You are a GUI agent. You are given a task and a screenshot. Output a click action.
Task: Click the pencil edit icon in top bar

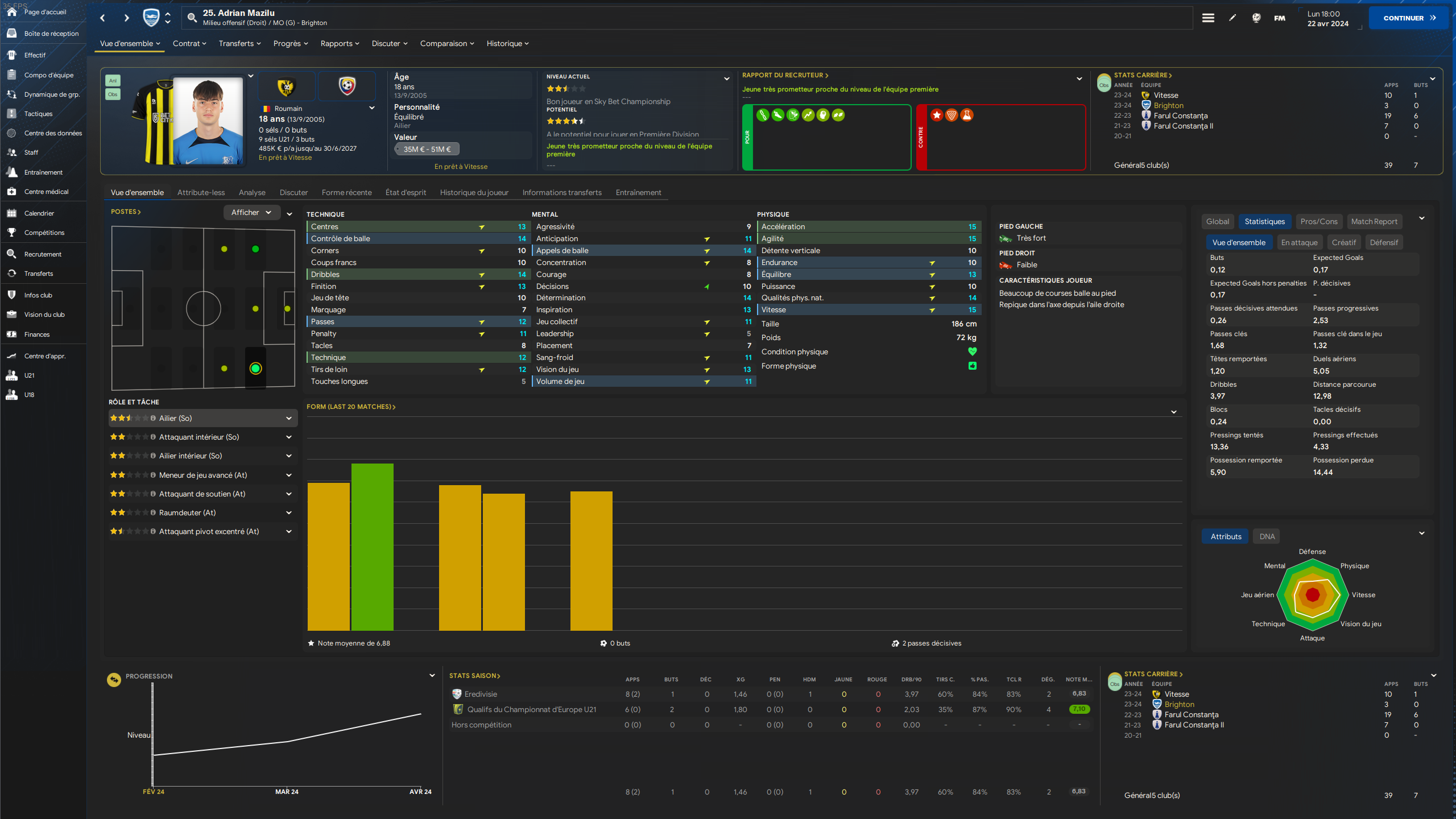tap(1232, 18)
